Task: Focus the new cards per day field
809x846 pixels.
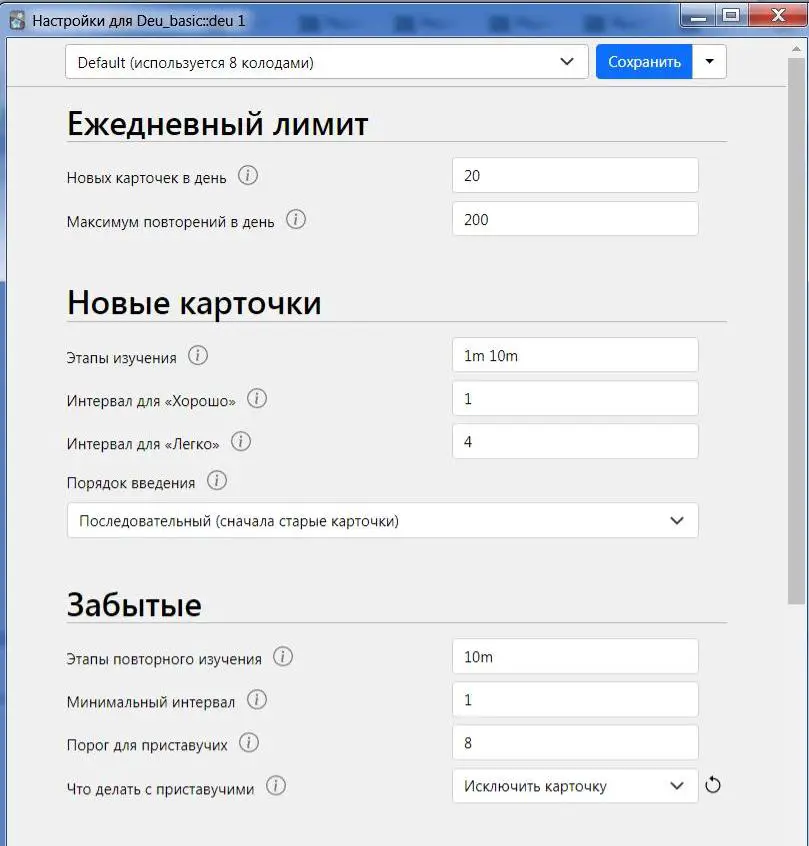Action: (x=575, y=175)
